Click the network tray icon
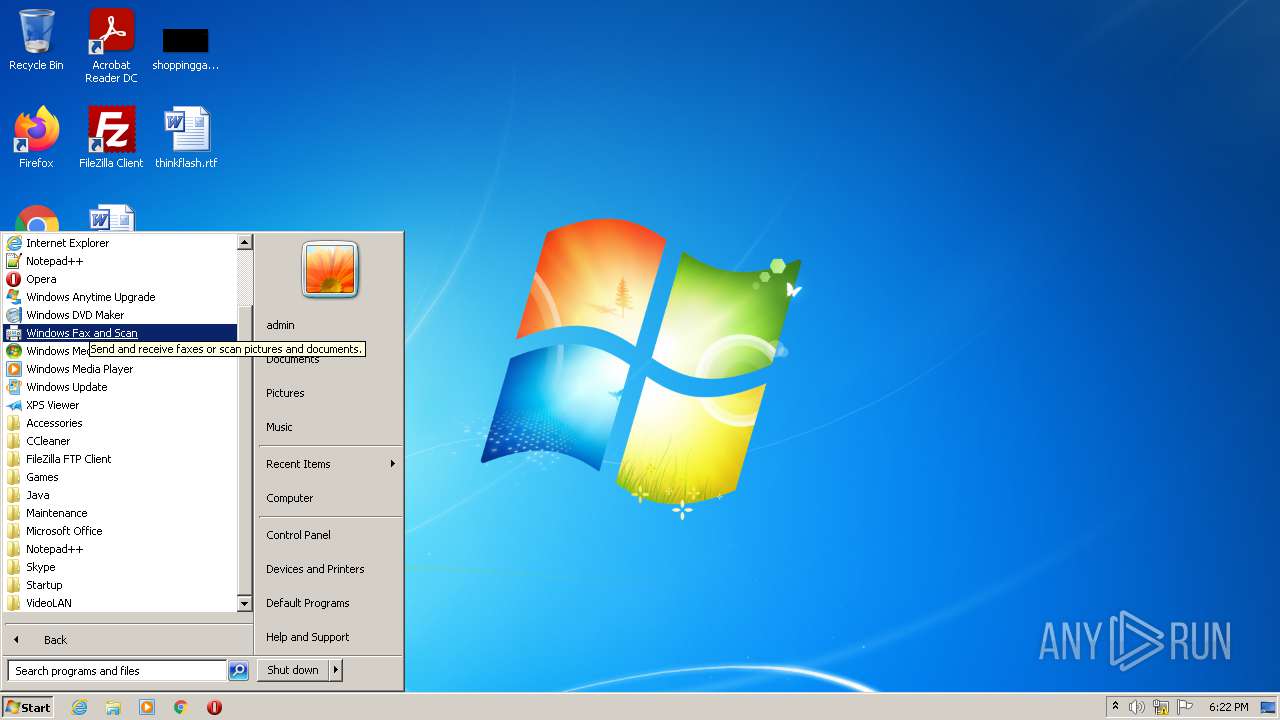This screenshot has width=1280, height=720. point(1161,707)
